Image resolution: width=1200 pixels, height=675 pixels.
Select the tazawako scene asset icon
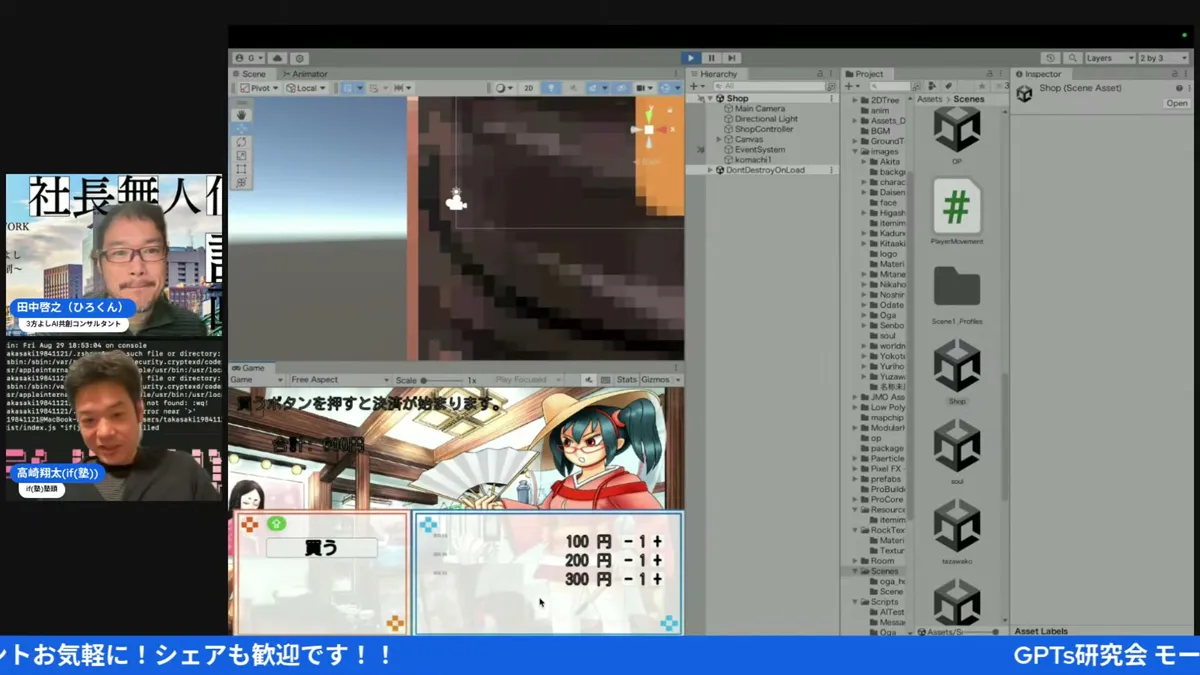click(x=957, y=526)
